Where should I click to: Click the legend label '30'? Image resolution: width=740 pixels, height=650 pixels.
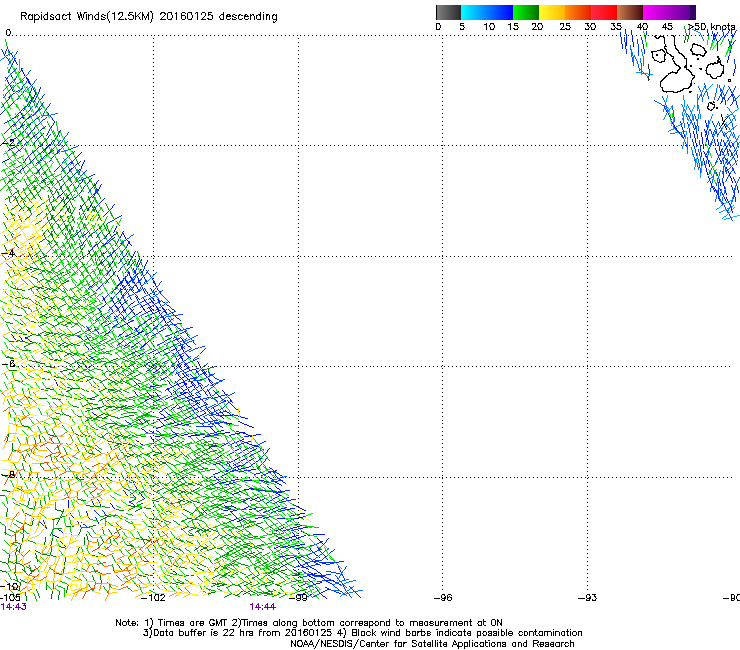[590, 27]
